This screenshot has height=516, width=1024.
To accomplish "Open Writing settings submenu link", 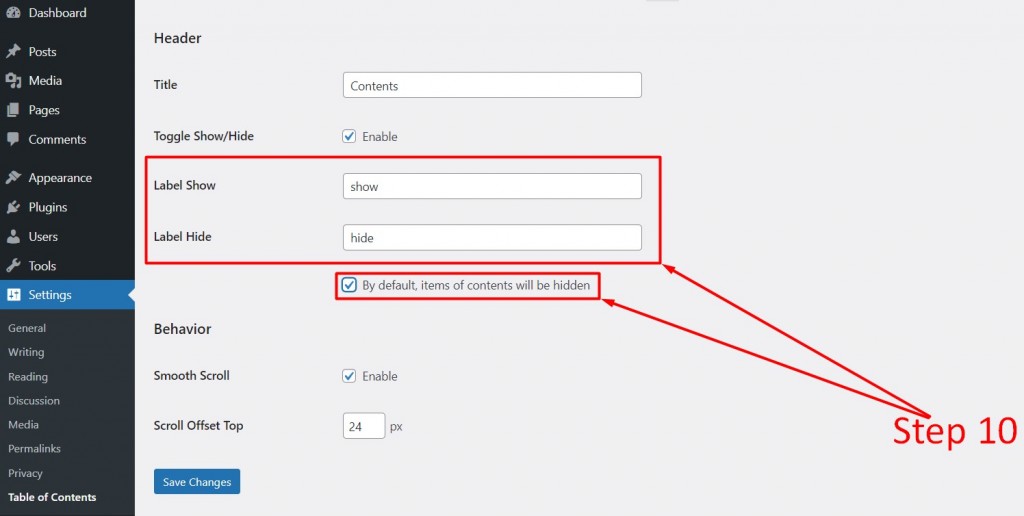I will pos(26,352).
